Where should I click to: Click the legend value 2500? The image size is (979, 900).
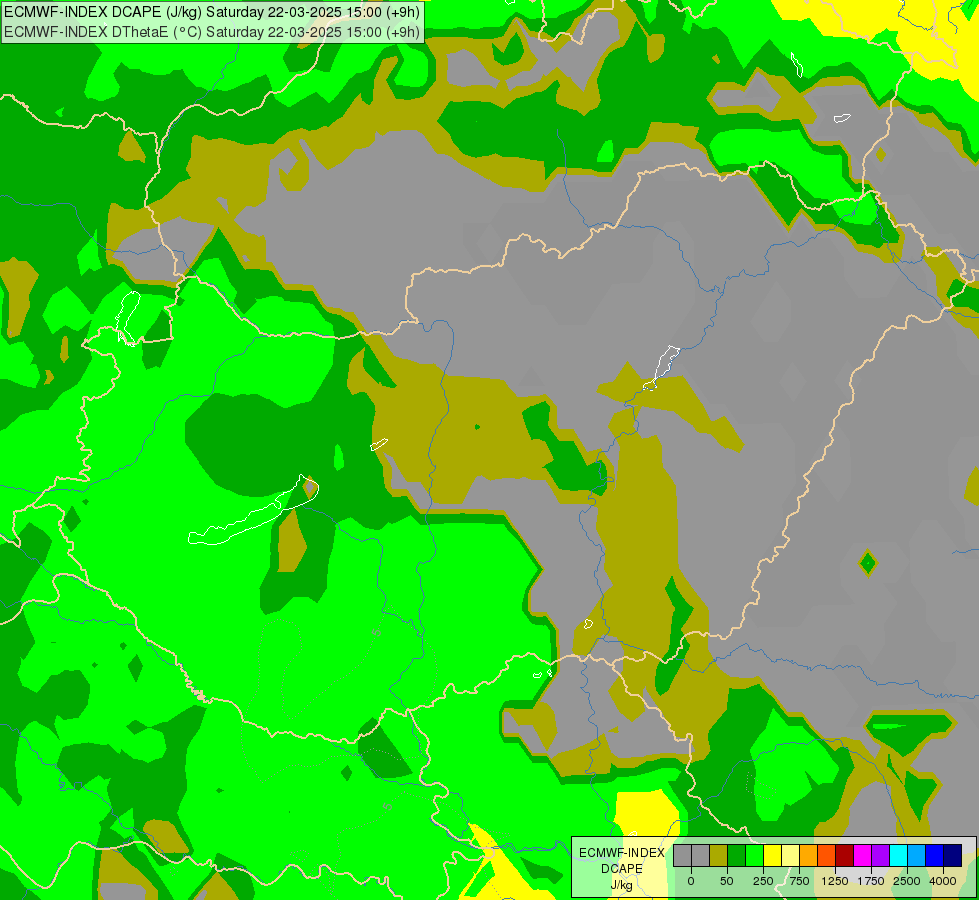(907, 881)
